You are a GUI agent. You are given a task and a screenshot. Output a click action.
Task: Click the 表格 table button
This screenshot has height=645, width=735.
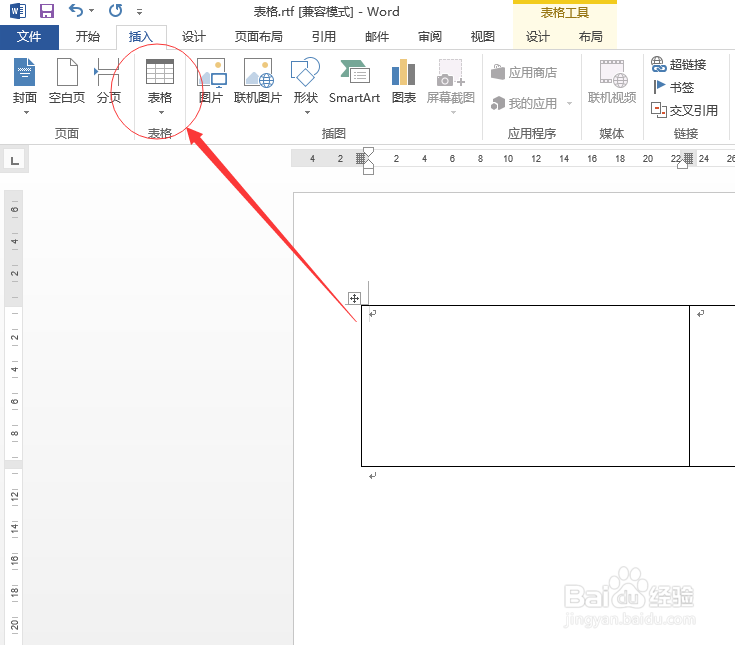160,81
